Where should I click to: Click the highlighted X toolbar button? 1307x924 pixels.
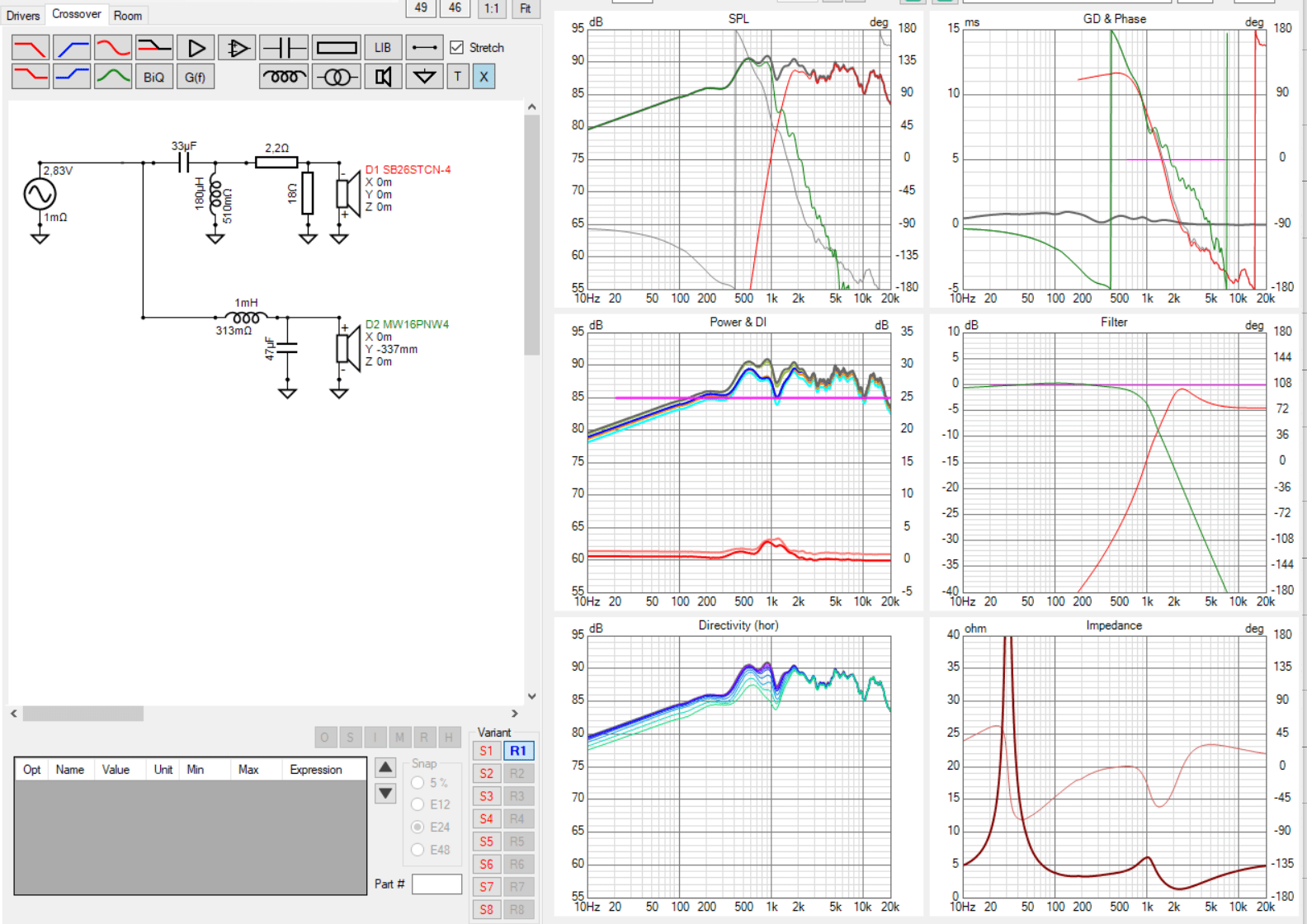[484, 77]
